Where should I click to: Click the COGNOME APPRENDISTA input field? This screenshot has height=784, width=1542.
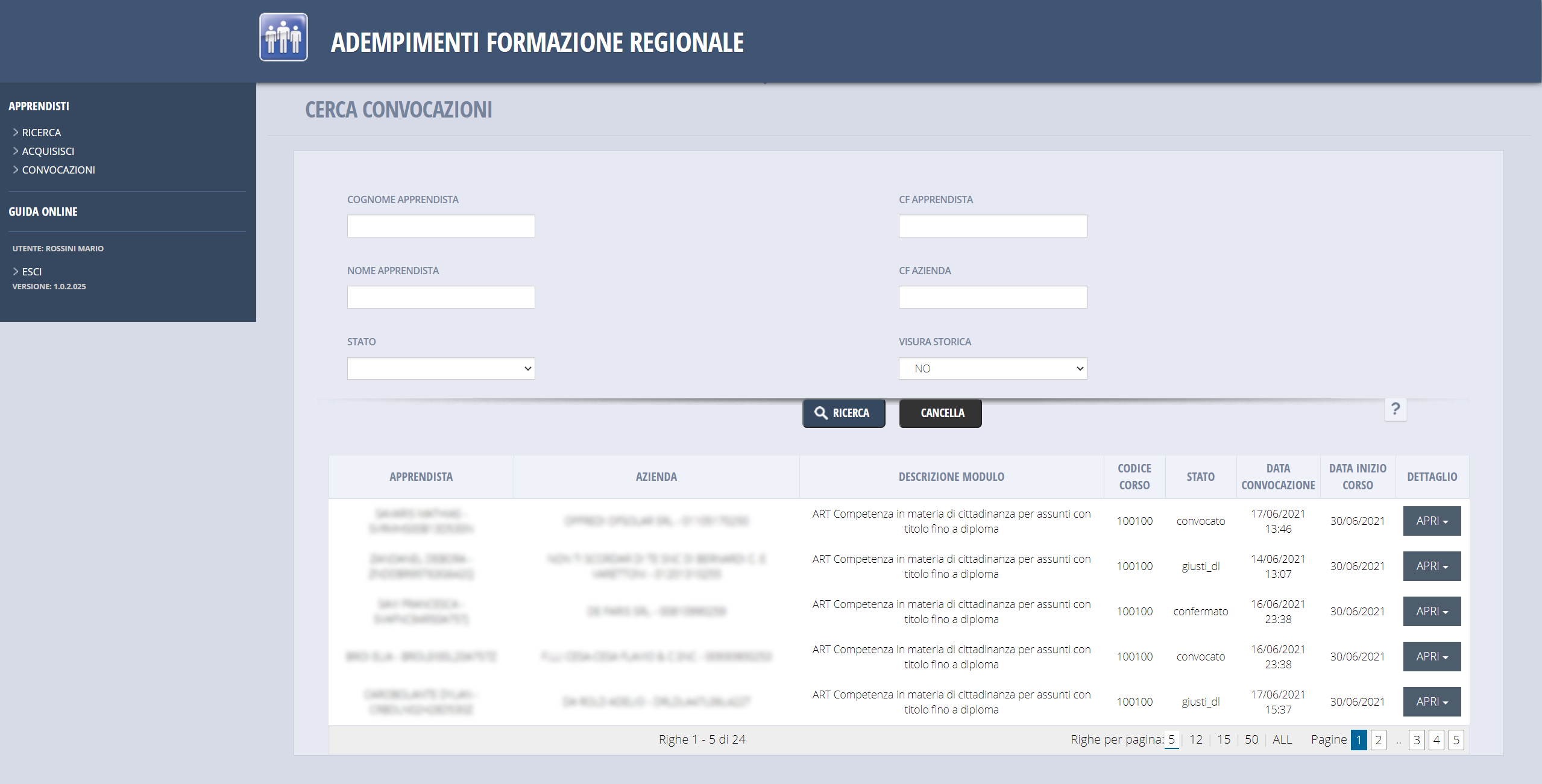tap(441, 226)
